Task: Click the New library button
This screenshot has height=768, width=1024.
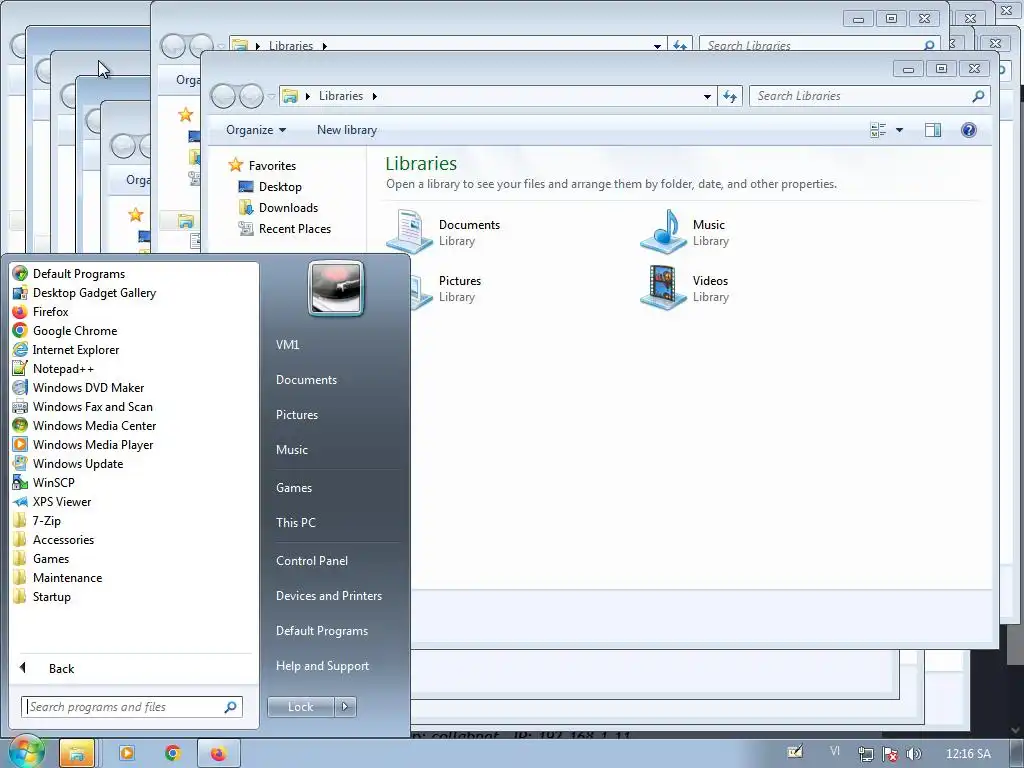Action: point(347,130)
